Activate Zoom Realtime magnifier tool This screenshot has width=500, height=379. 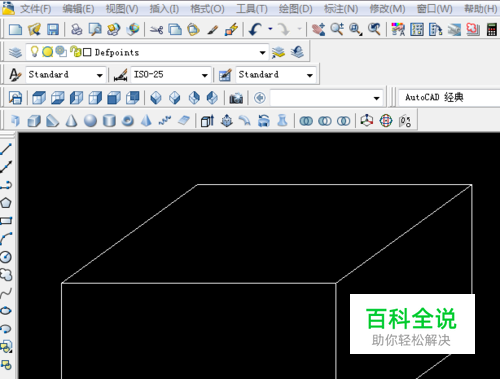(337, 30)
